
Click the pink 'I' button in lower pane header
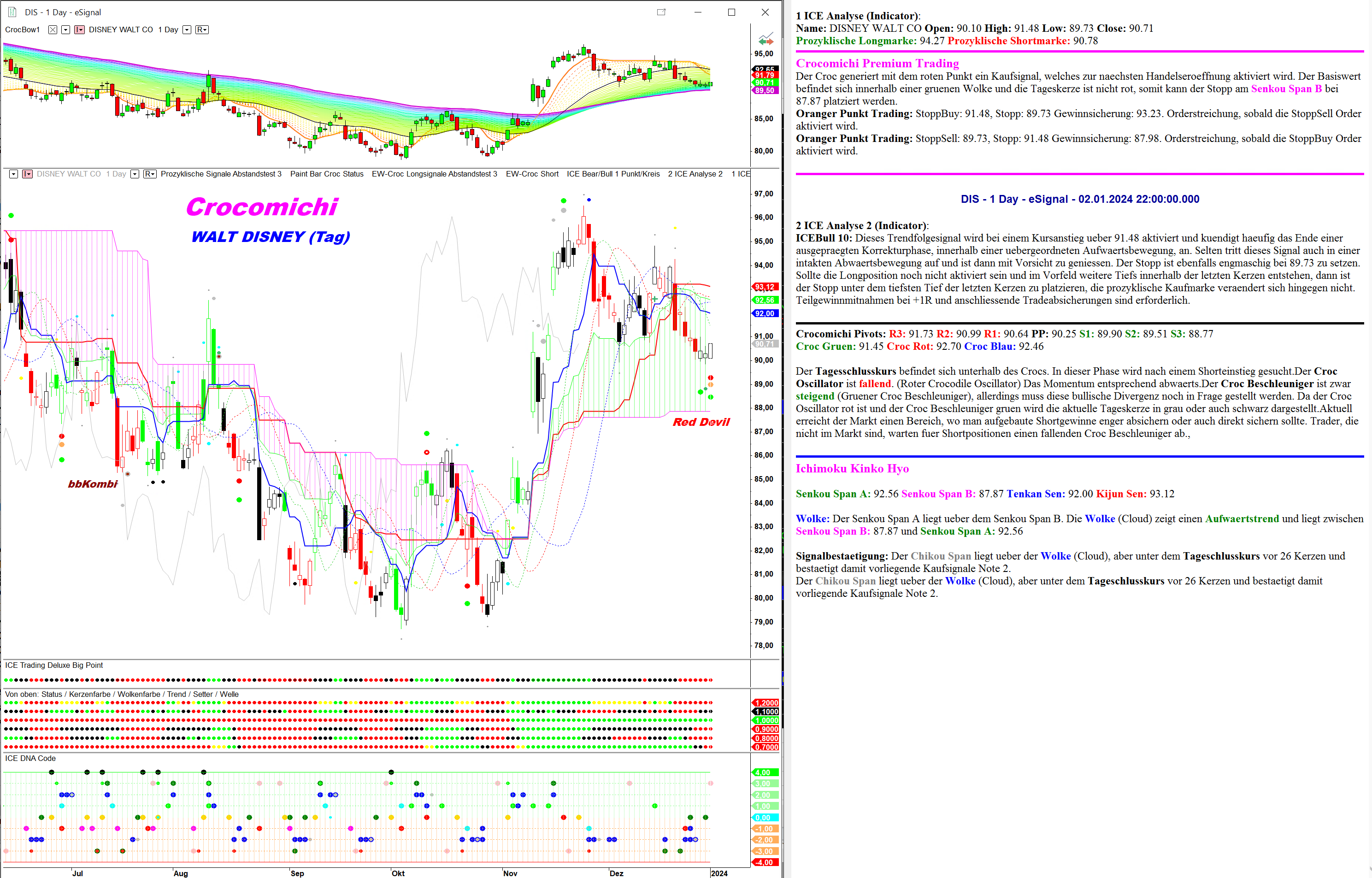click(27, 174)
